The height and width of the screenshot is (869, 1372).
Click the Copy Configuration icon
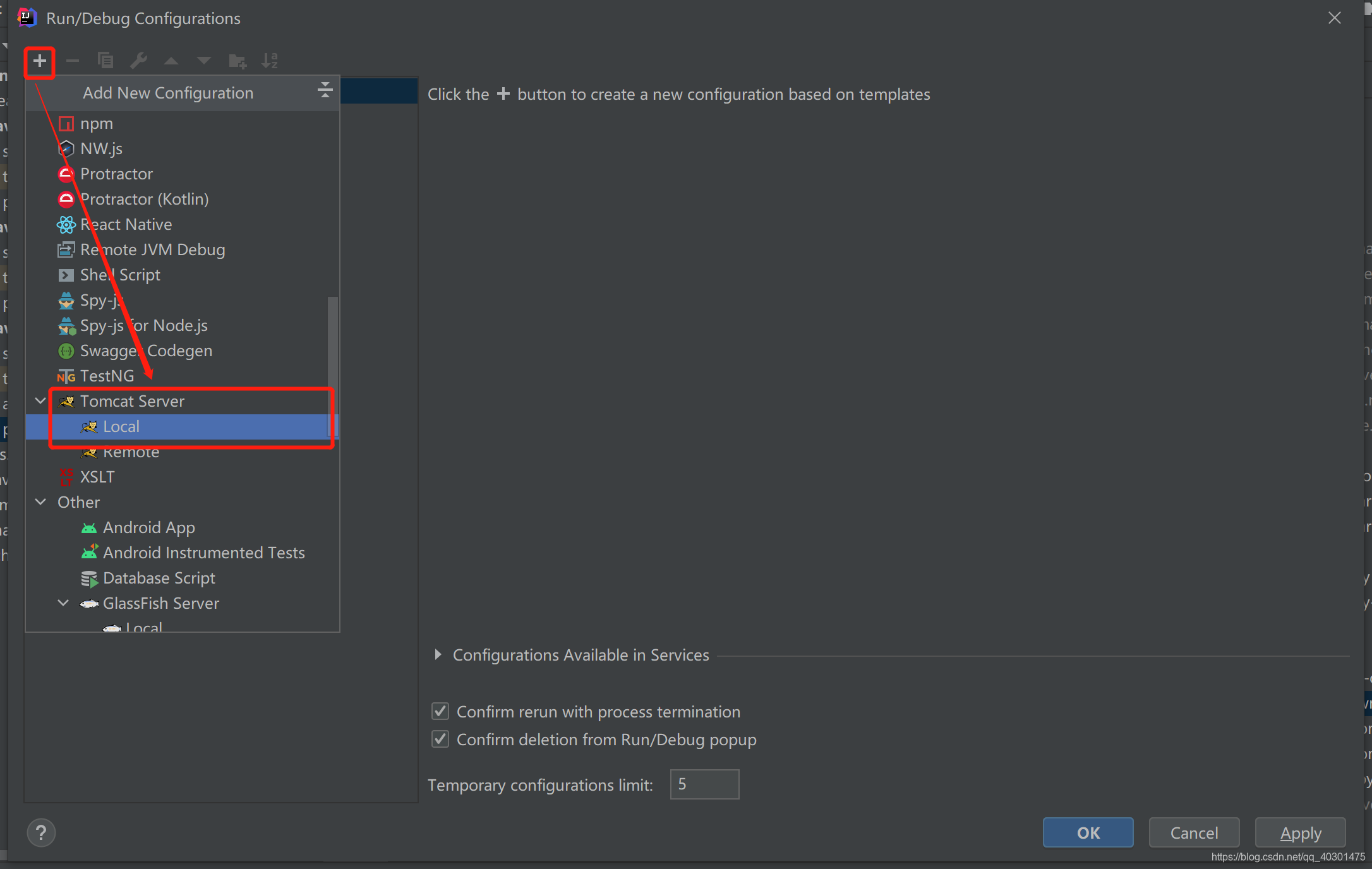[x=105, y=61]
